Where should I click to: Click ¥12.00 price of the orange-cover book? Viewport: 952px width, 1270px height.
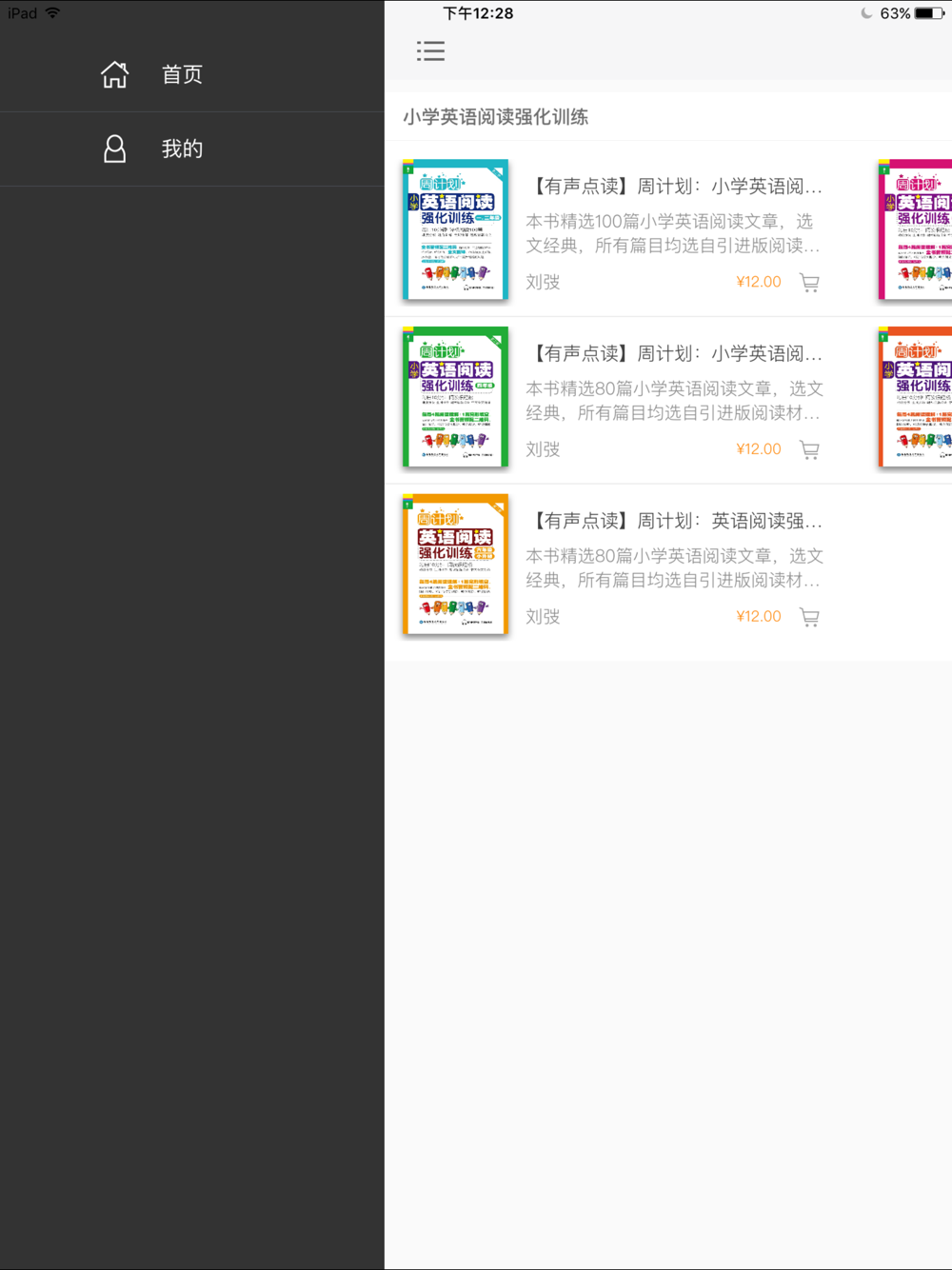[x=759, y=617]
